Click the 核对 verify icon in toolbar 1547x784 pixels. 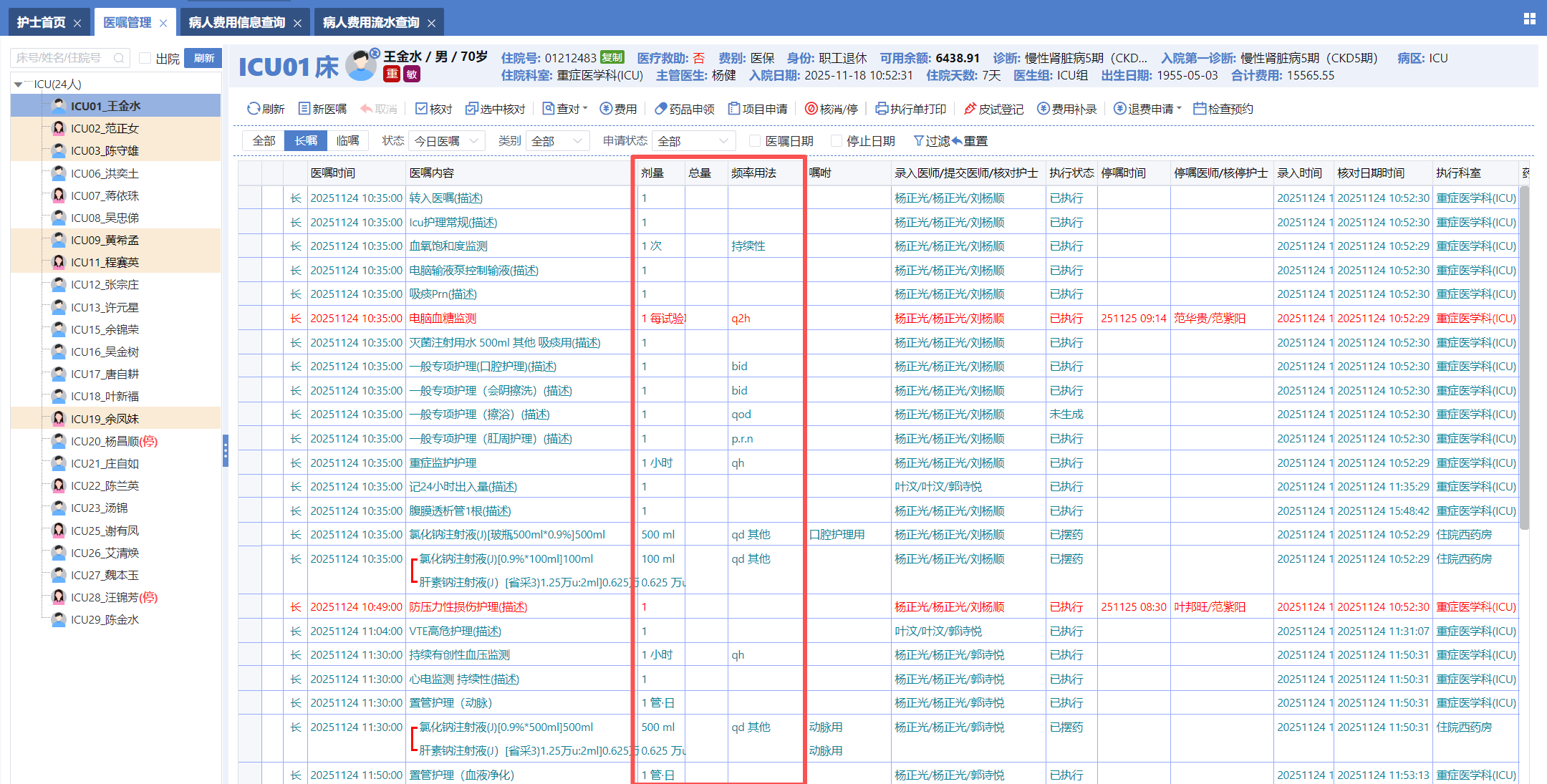pyautogui.click(x=421, y=109)
